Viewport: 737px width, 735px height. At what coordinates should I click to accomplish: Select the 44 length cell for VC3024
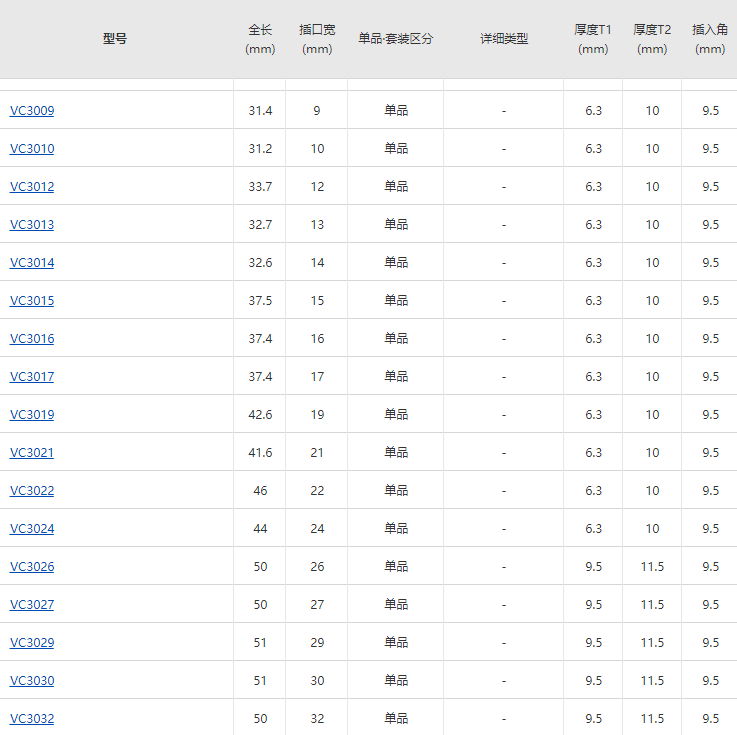[x=260, y=530]
